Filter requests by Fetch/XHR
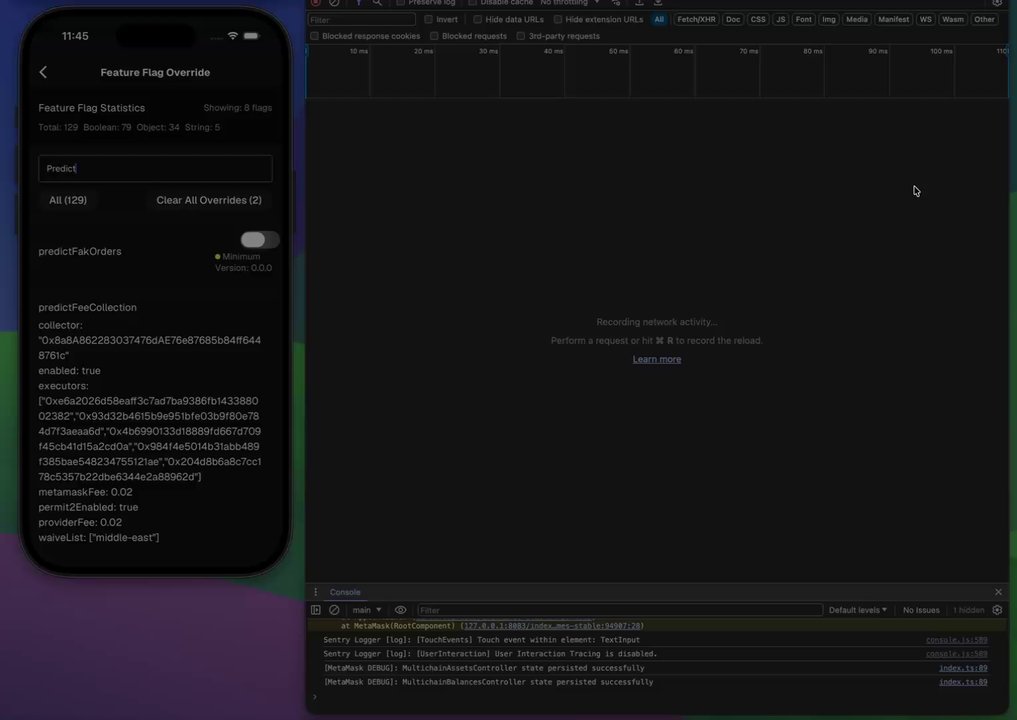 pyautogui.click(x=696, y=19)
